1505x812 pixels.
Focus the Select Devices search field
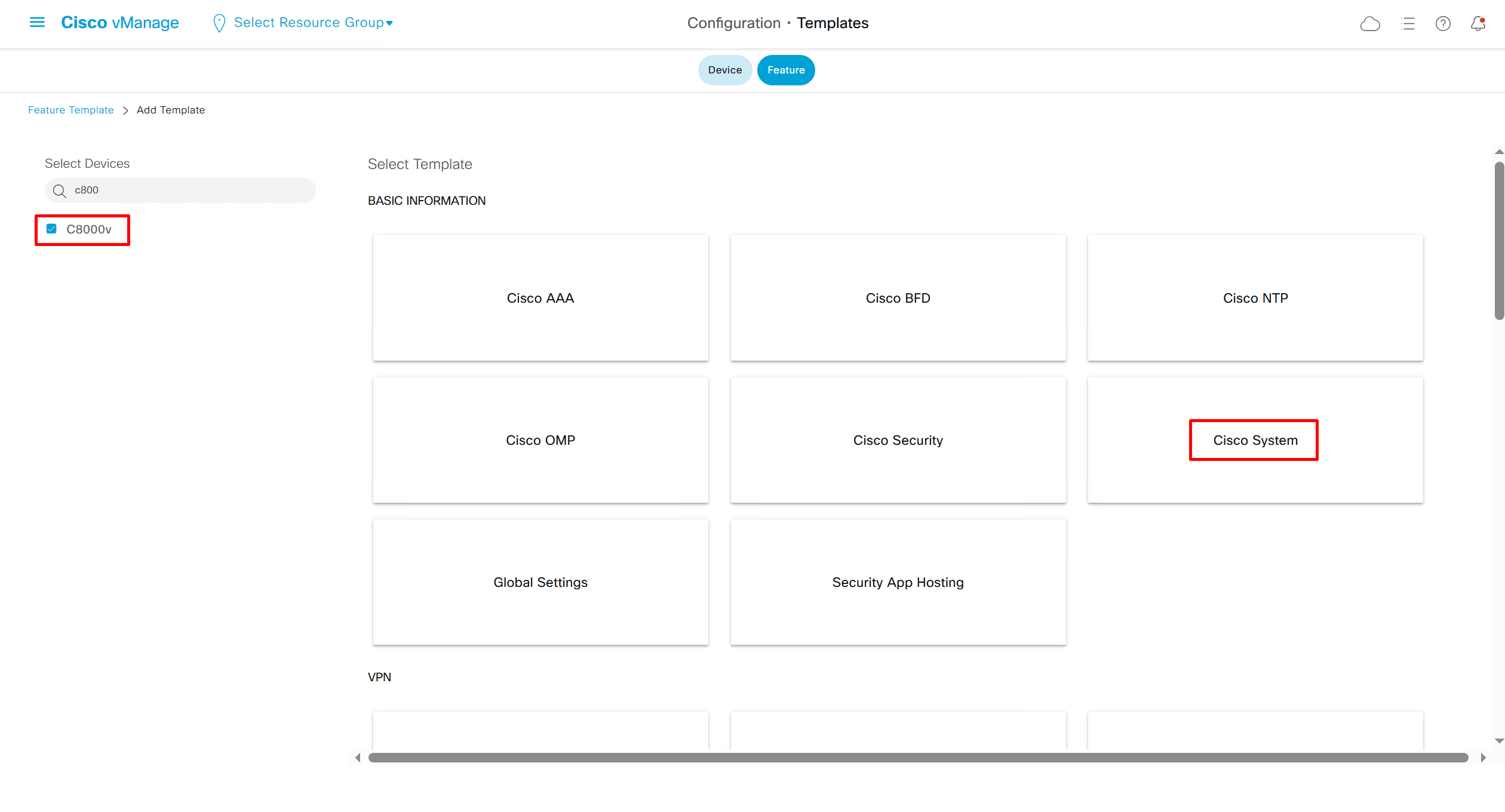191,190
